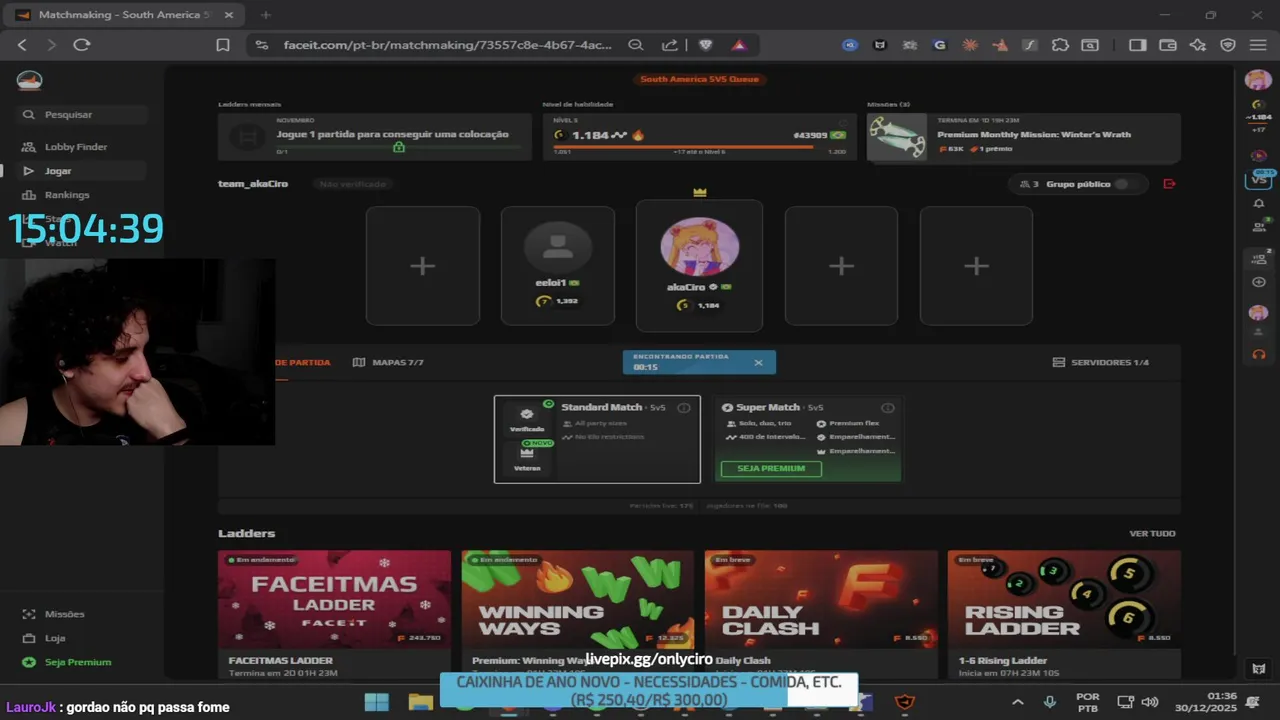Bookmark the page via the bookmark icon
This screenshot has height=720, width=1280.
tap(223, 45)
